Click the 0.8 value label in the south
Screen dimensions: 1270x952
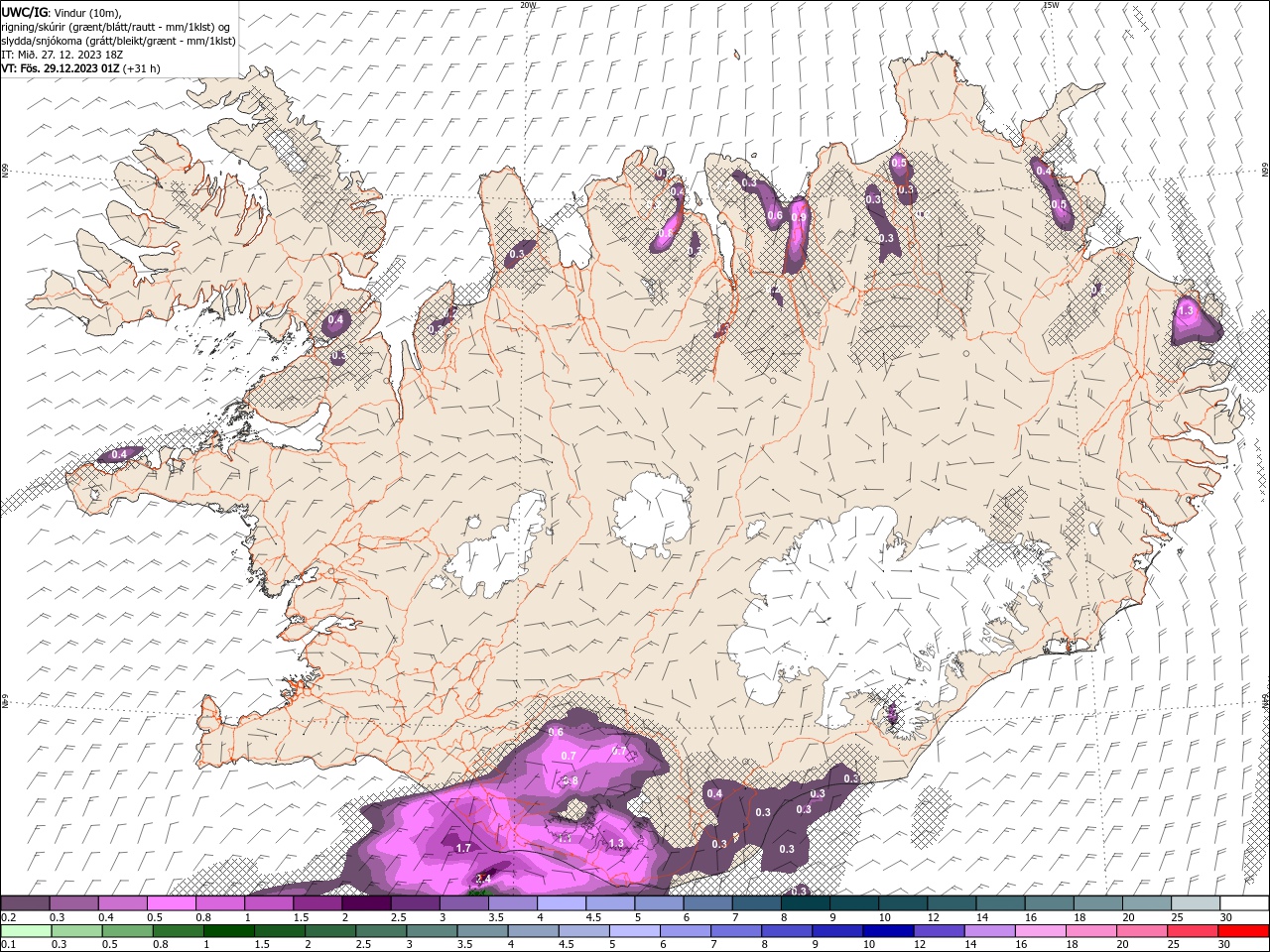pyautogui.click(x=571, y=780)
